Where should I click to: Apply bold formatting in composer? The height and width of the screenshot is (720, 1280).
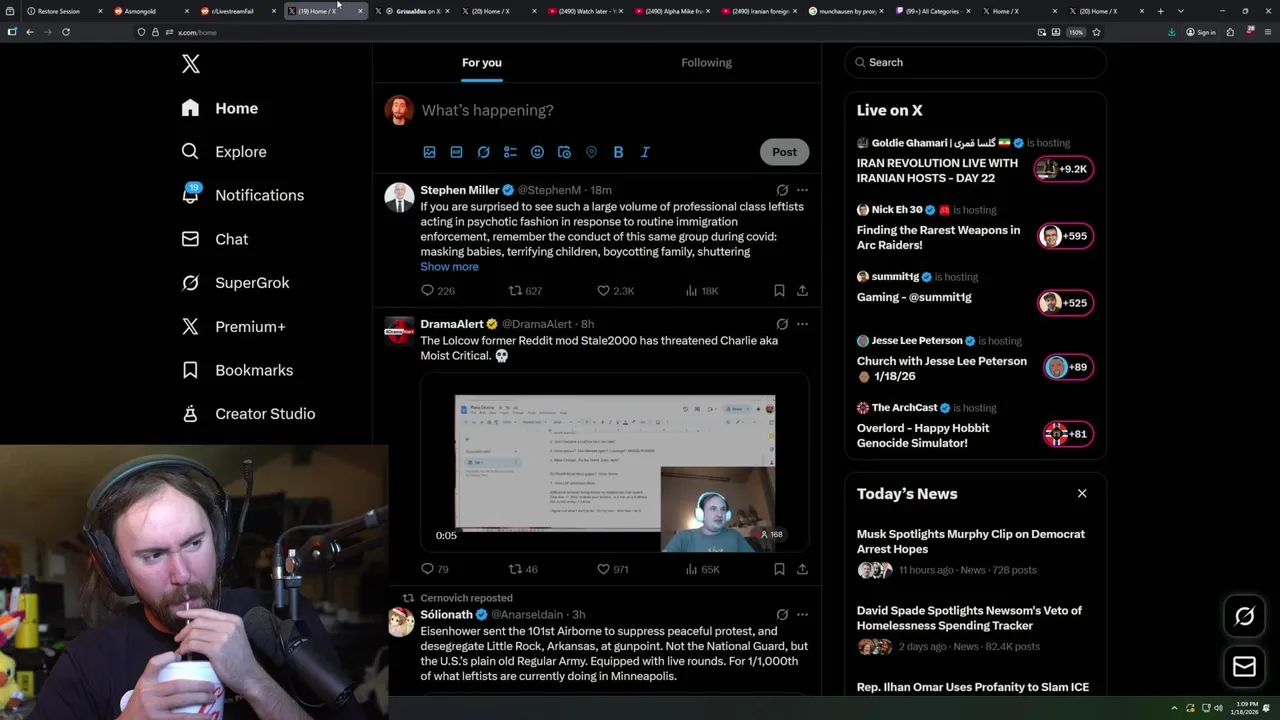618,152
